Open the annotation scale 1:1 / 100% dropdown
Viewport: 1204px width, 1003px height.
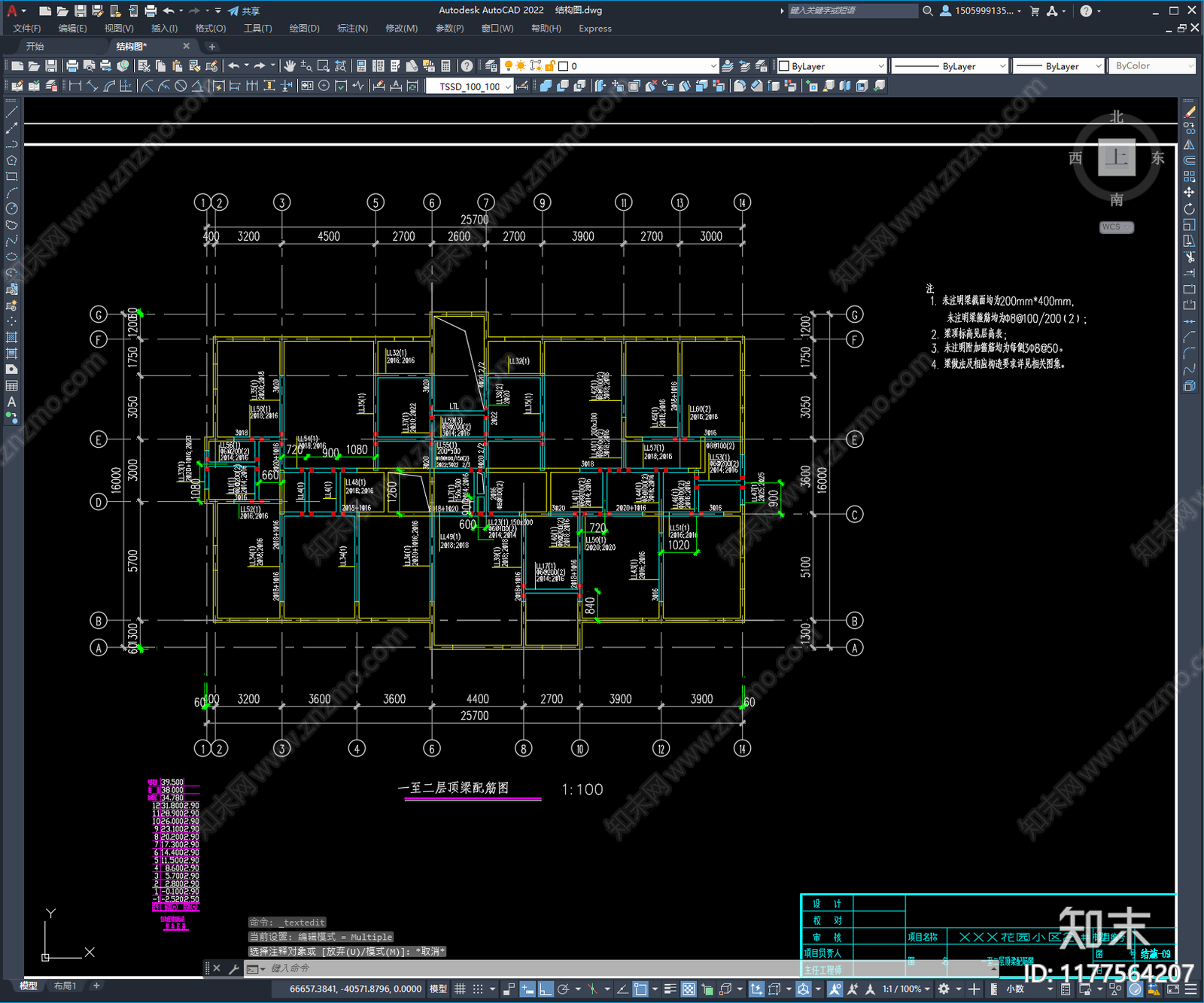[x=907, y=989]
